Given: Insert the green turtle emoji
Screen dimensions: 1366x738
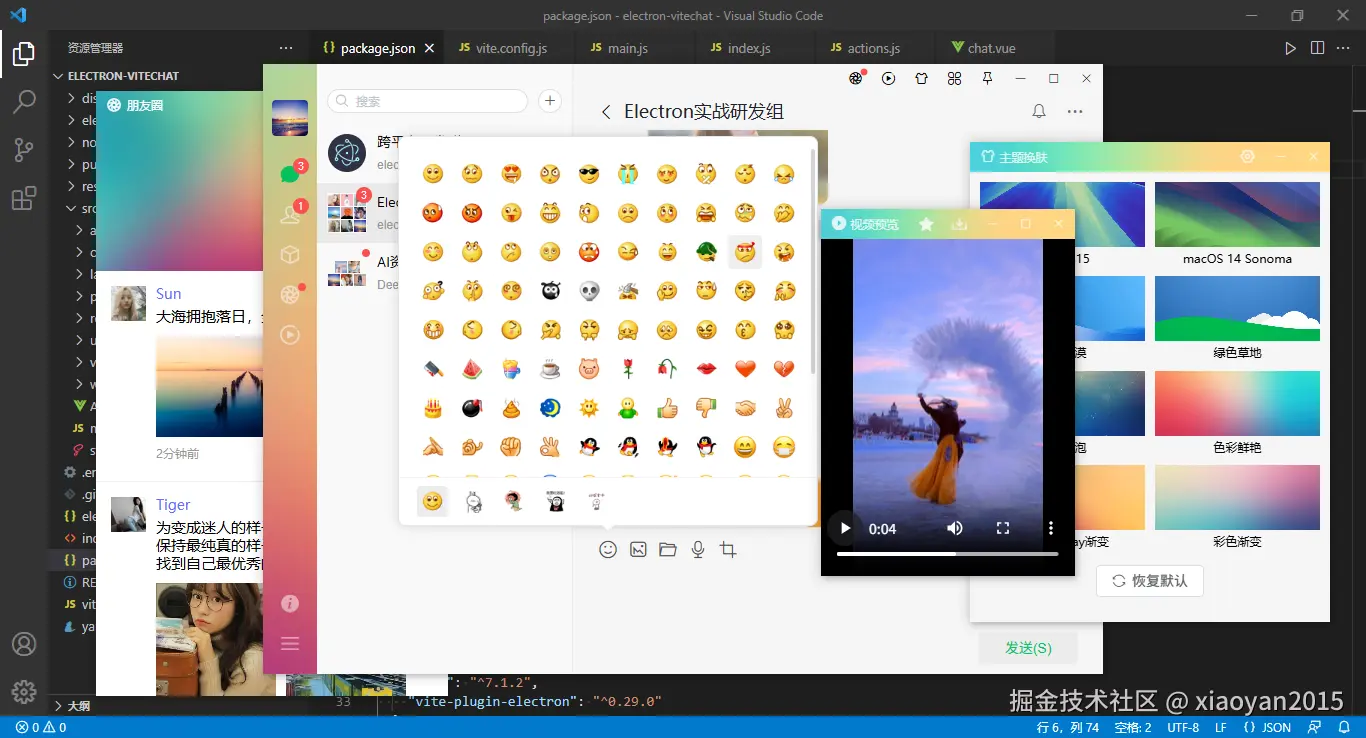Looking at the screenshot, I should (706, 252).
